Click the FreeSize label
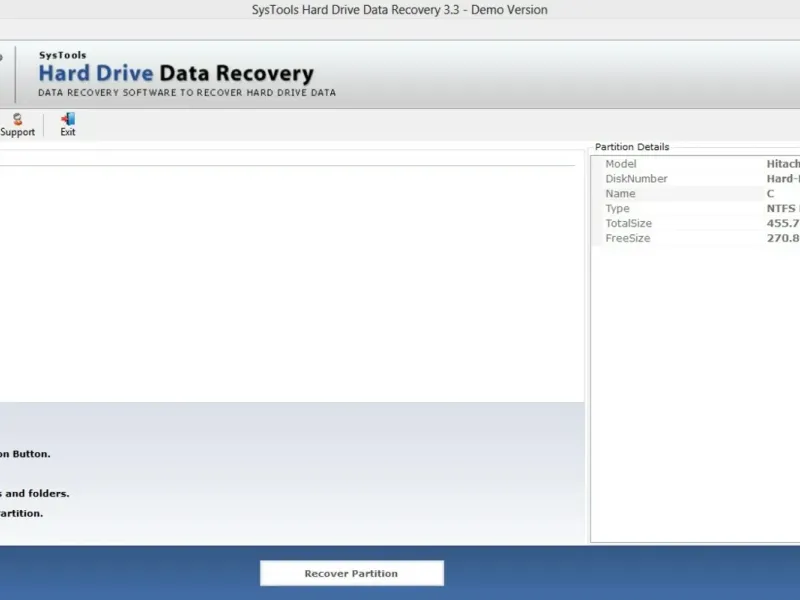800x600 pixels. [628, 238]
